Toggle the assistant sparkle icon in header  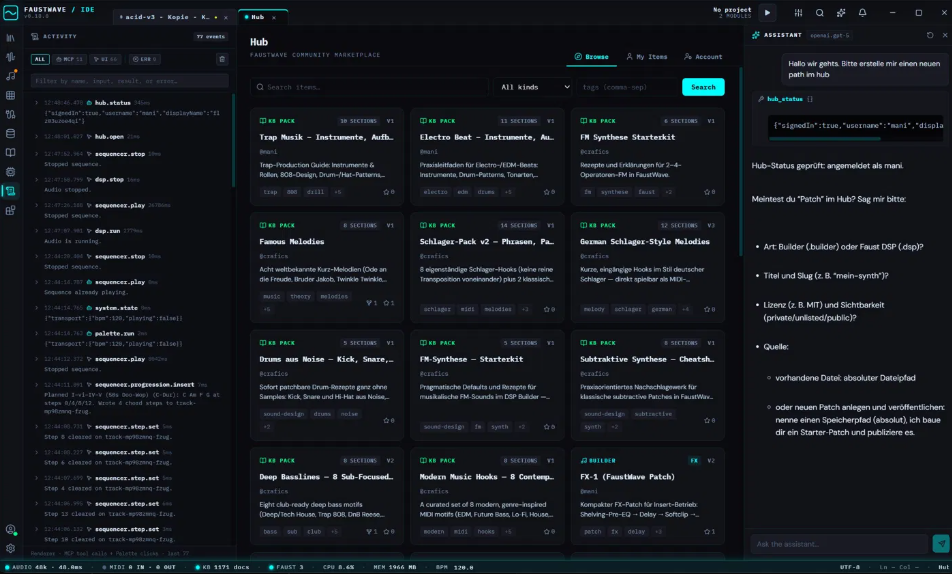click(x=841, y=13)
